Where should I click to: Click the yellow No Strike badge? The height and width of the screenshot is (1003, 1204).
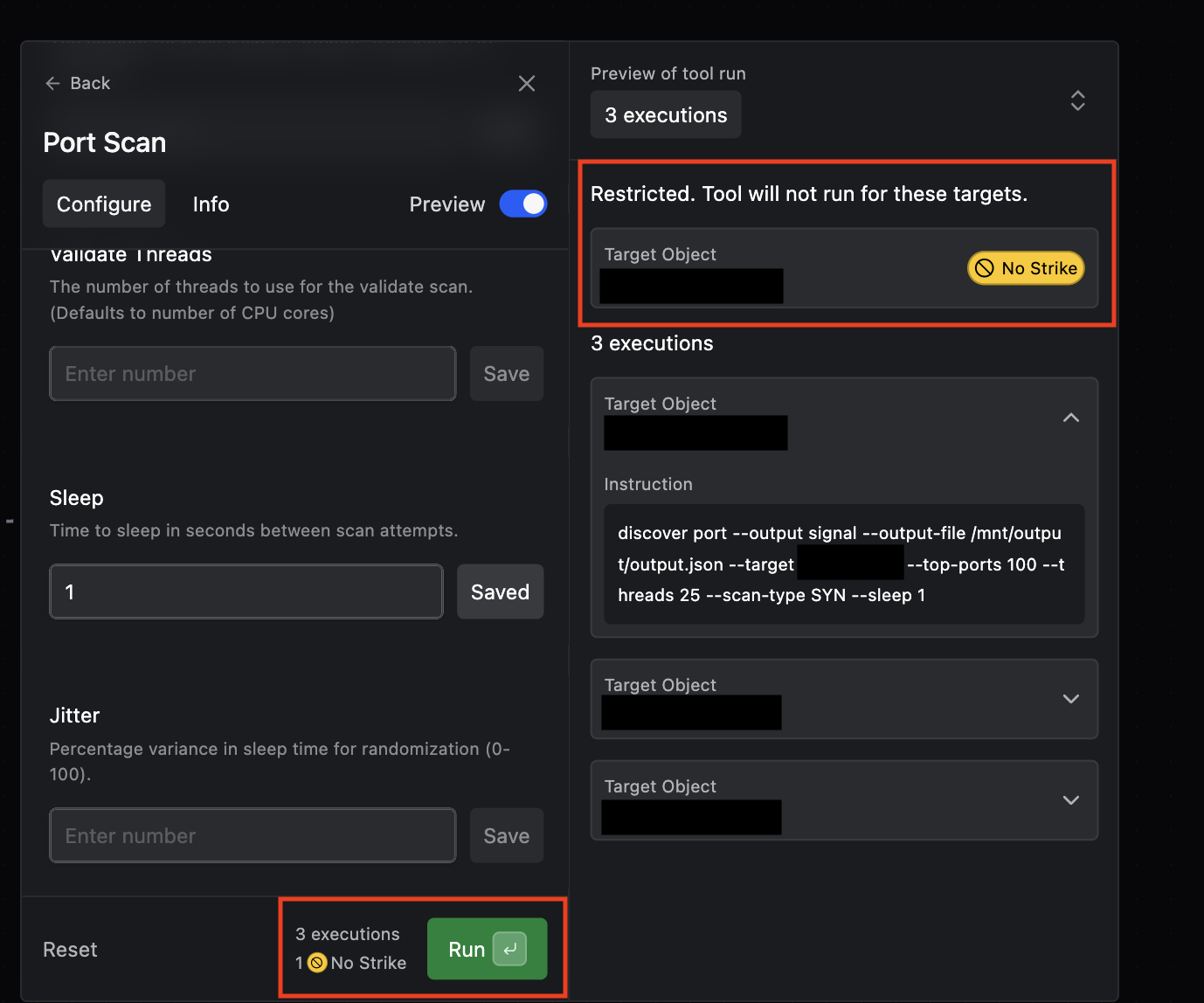(1026, 268)
